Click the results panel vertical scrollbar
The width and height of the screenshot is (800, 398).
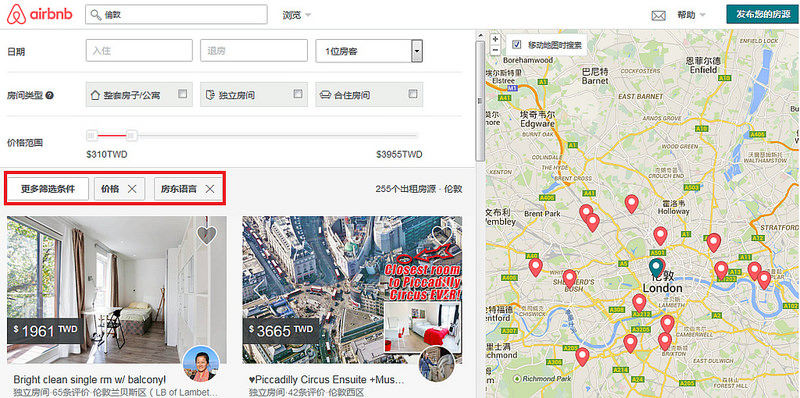[x=480, y=101]
